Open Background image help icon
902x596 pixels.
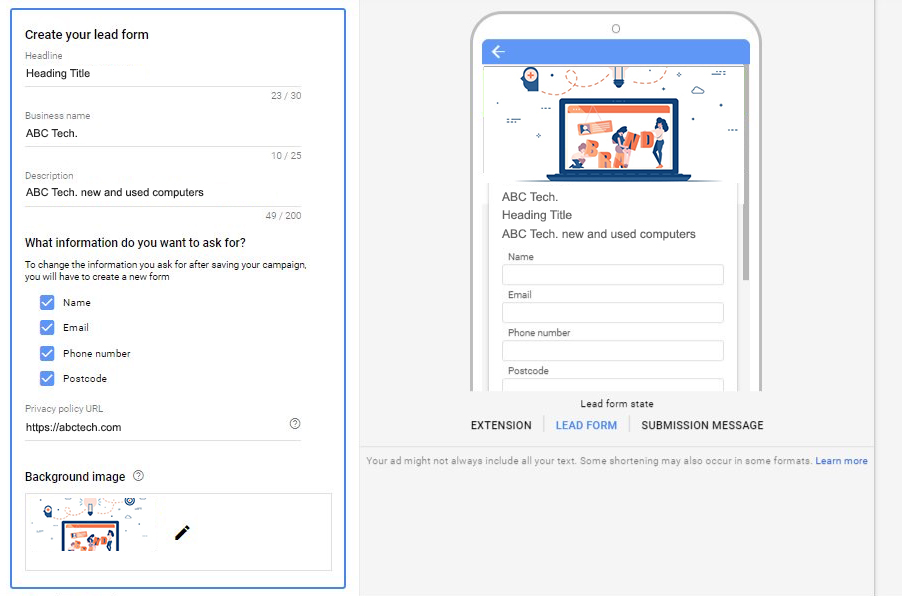tap(139, 476)
